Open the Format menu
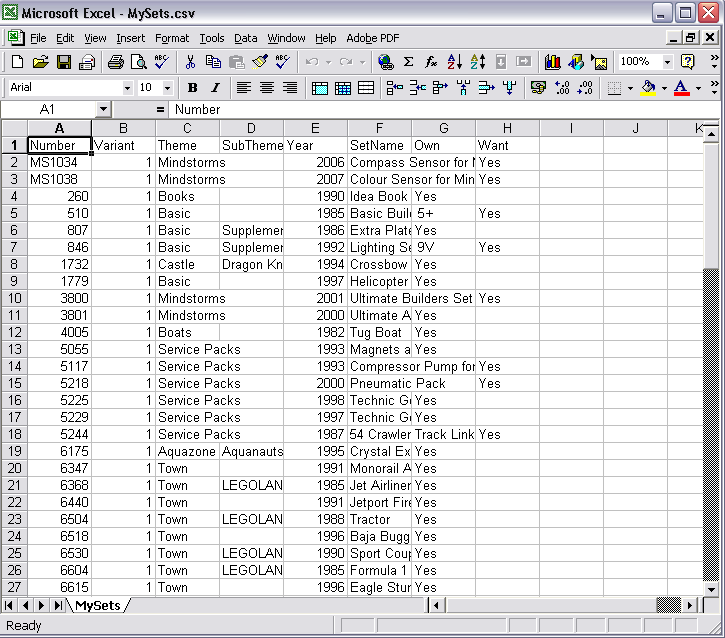725x638 pixels. point(172,38)
